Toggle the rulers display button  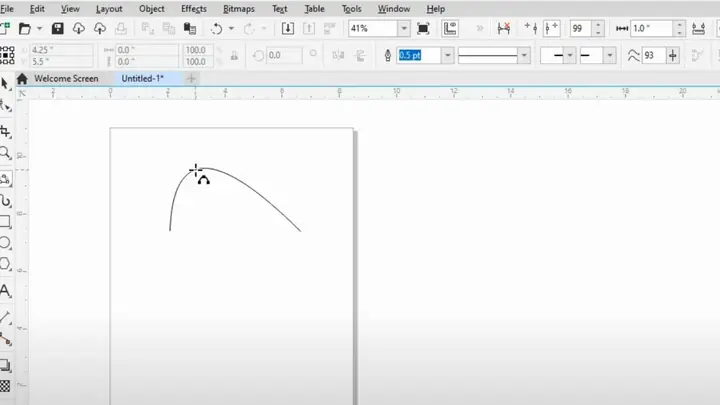click(x=450, y=28)
